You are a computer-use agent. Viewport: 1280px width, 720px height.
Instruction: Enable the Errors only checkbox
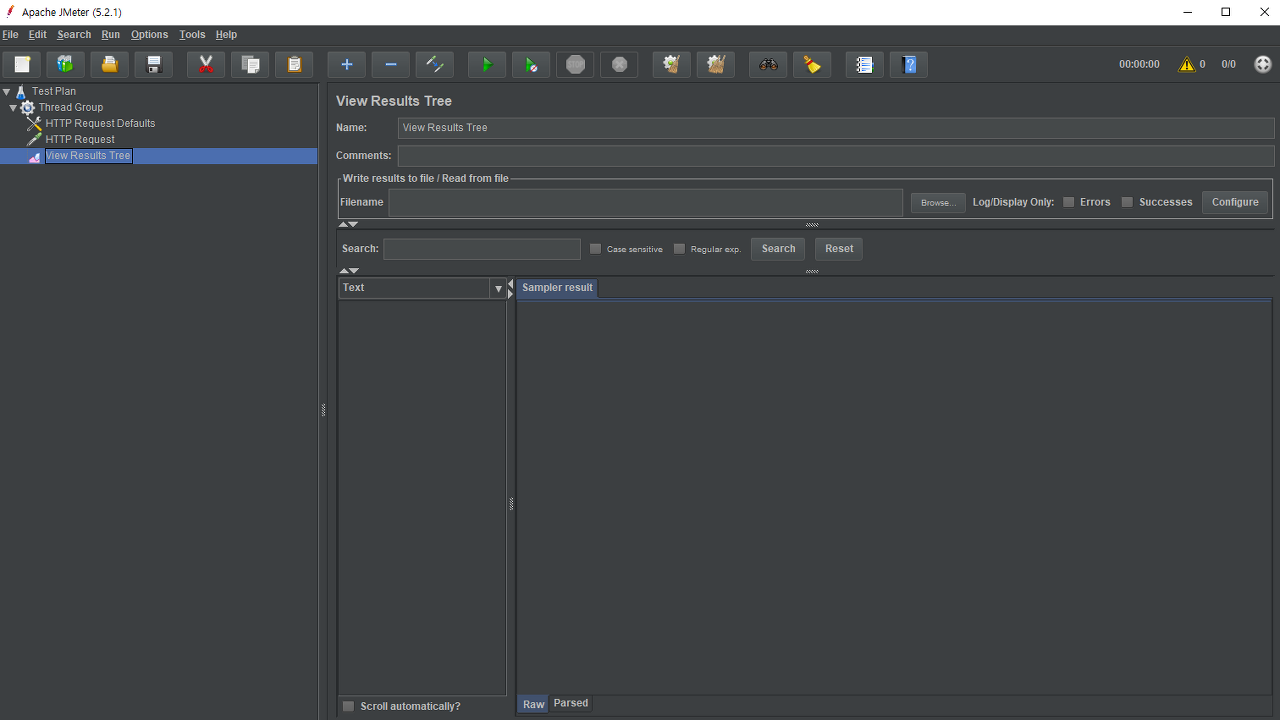(x=1069, y=202)
